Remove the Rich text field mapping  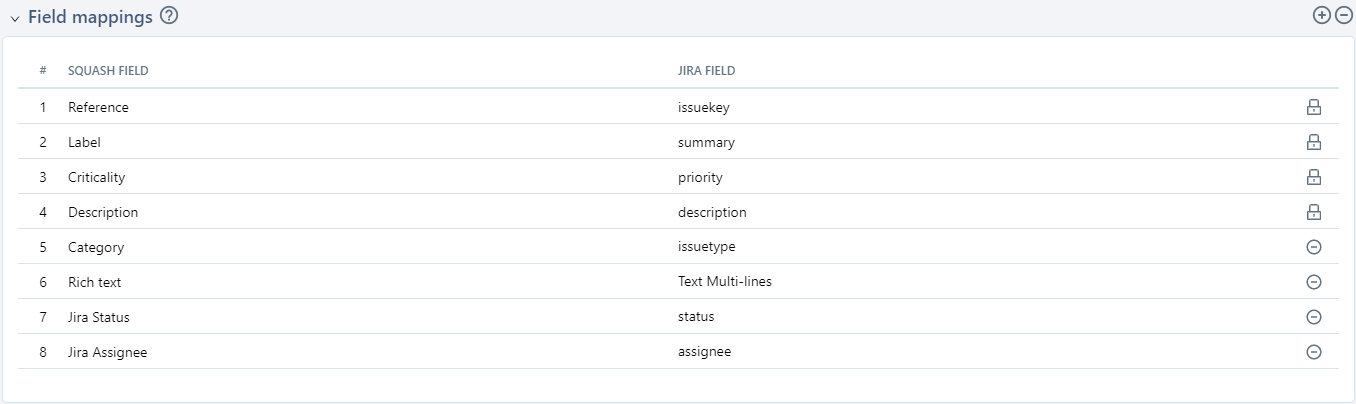[1314, 282]
